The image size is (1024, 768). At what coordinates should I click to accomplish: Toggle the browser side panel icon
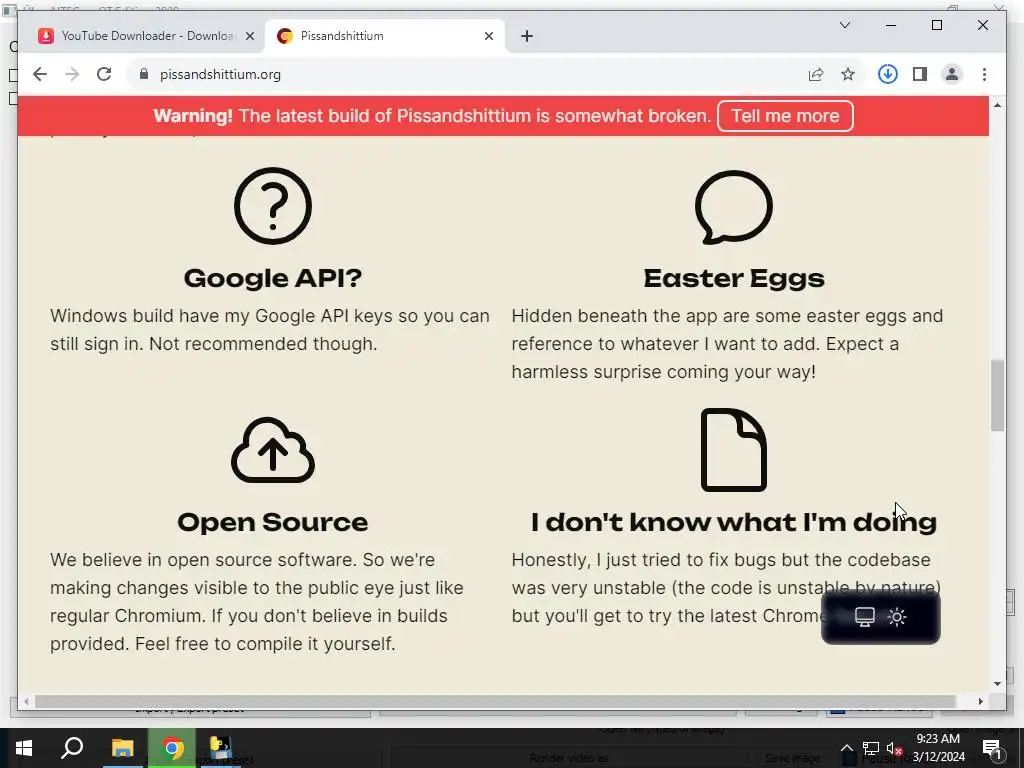(x=920, y=74)
